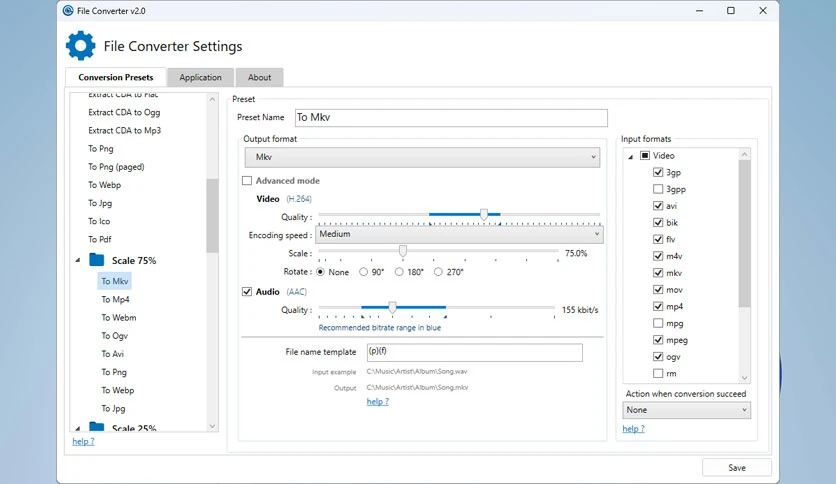The image size is (836, 484).
Task: Click the presets list scrollbar thumb
Action: pos(212,215)
